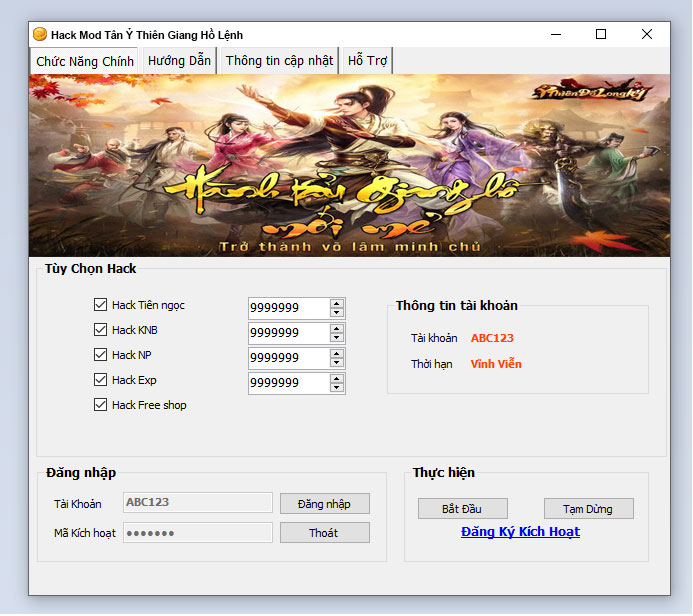This screenshot has height=616, width=693.
Task: Switch to Chức Năng Chính tab
Action: (84, 61)
